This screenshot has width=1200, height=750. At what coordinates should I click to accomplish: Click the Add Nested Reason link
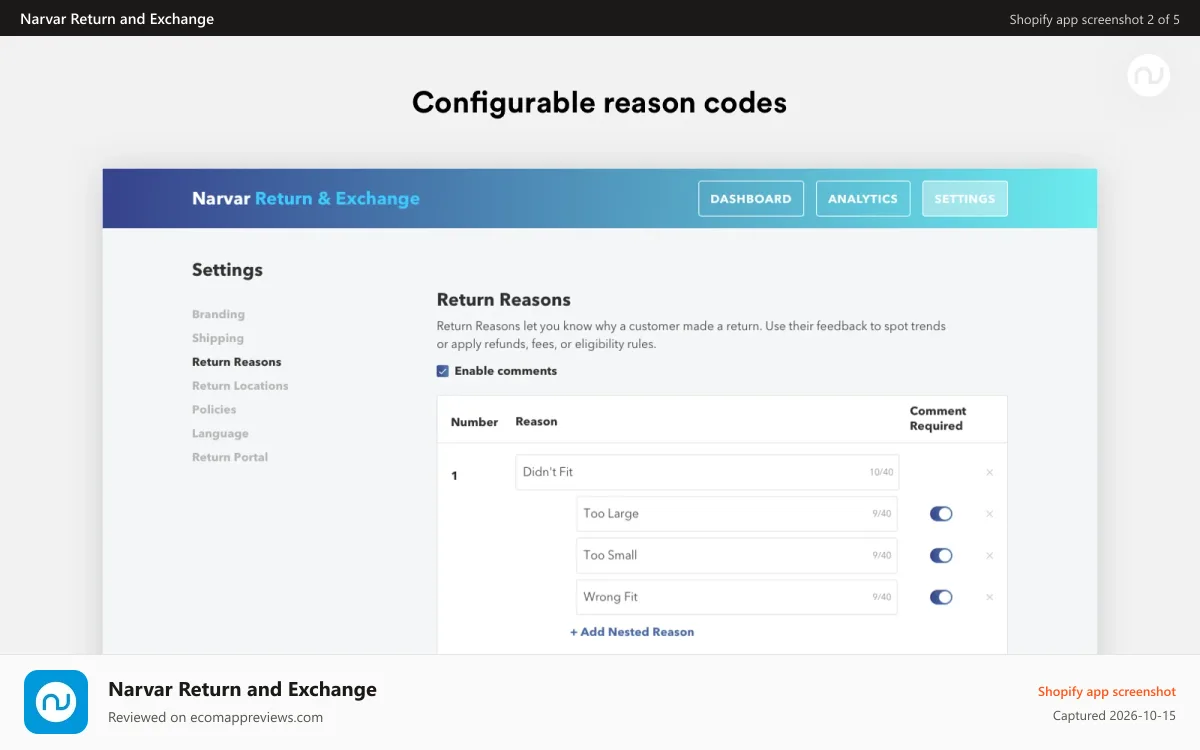632,632
